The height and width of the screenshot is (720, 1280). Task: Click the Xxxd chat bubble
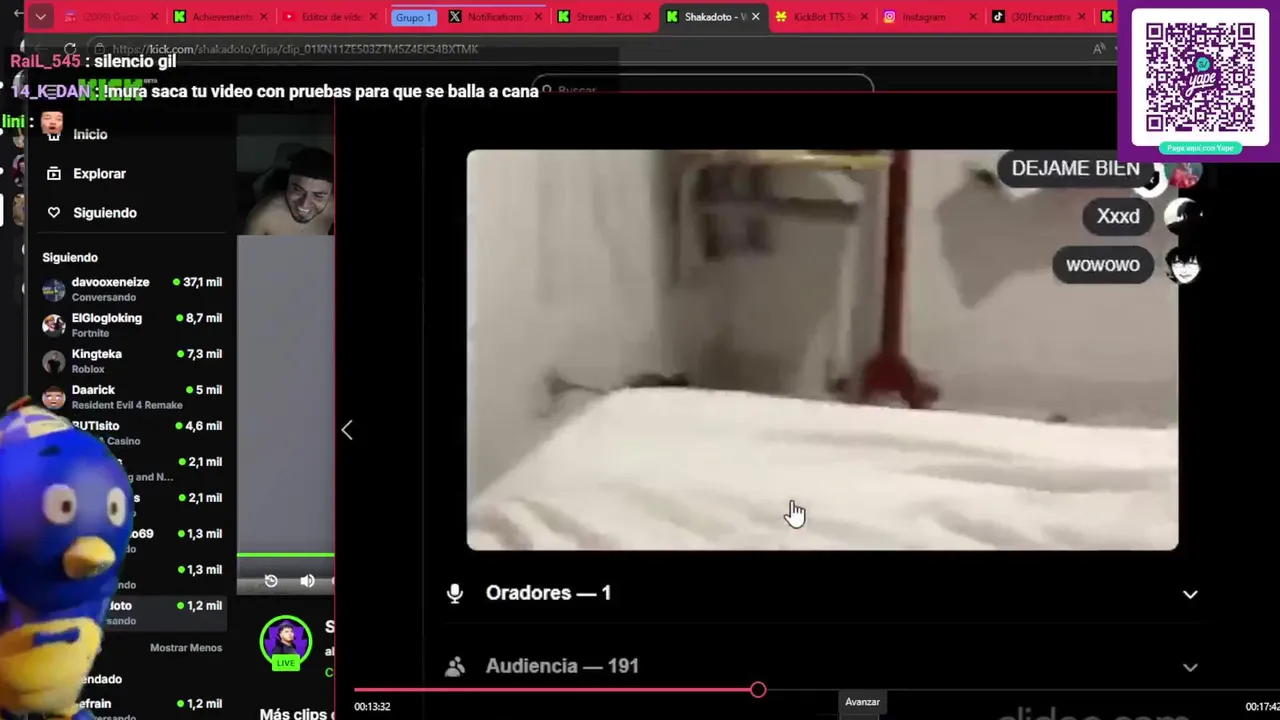[x=1118, y=216]
